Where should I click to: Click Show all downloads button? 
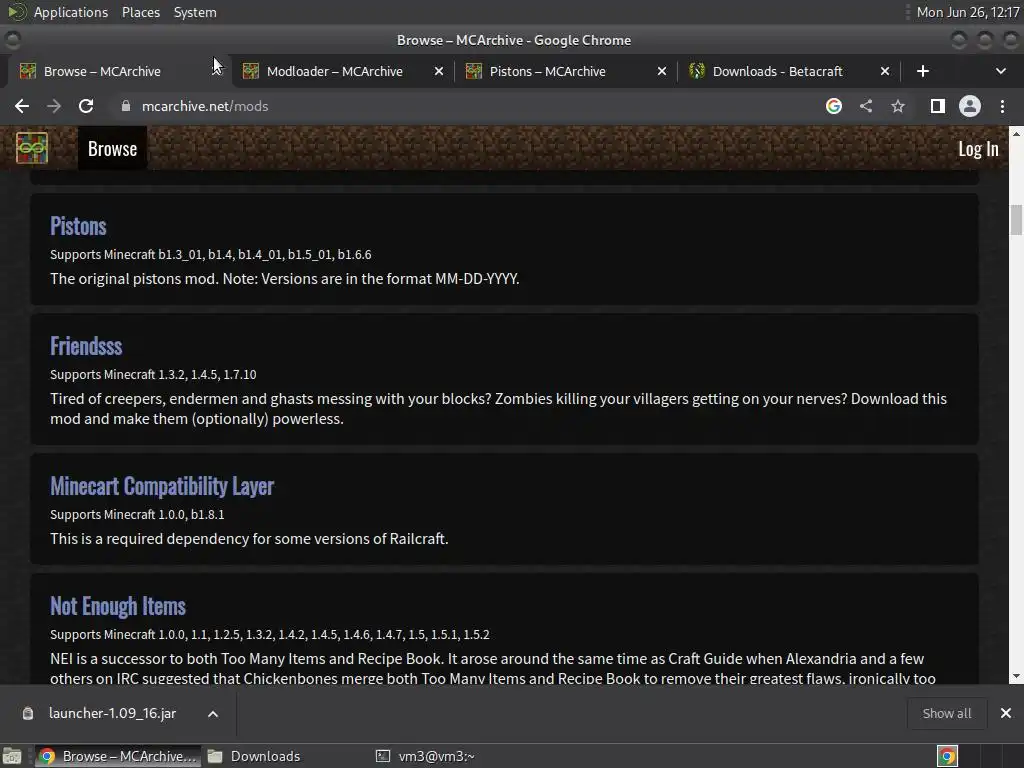point(946,713)
